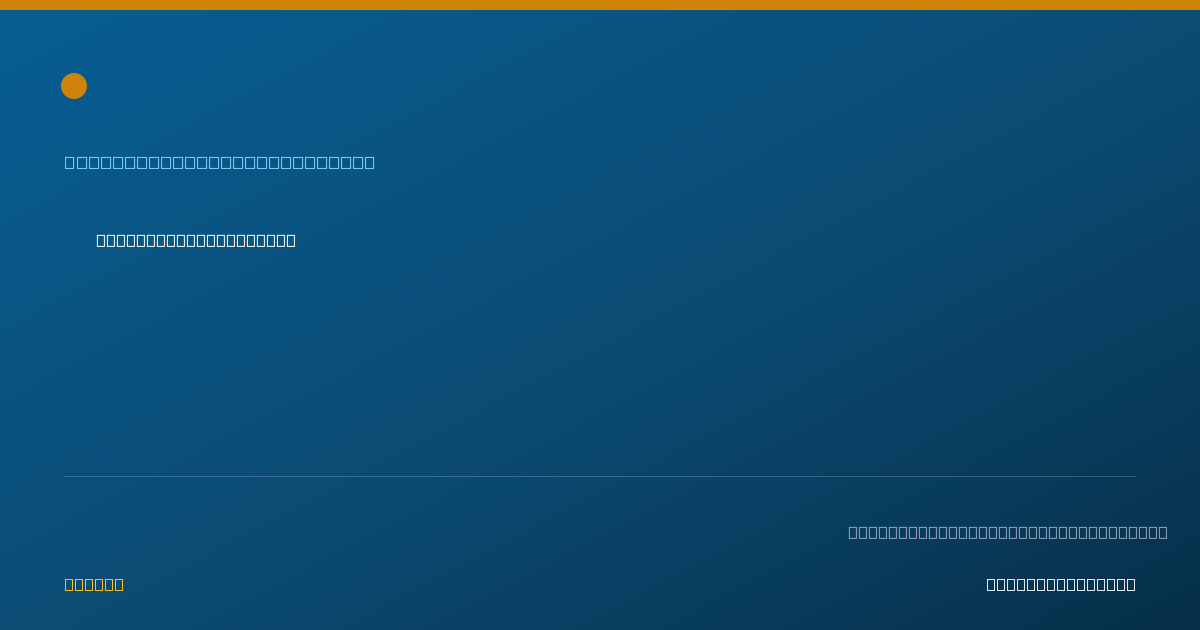The width and height of the screenshot is (1200, 630).
Task: Click the long gray caption above the footer
Action: click(x=1008, y=532)
